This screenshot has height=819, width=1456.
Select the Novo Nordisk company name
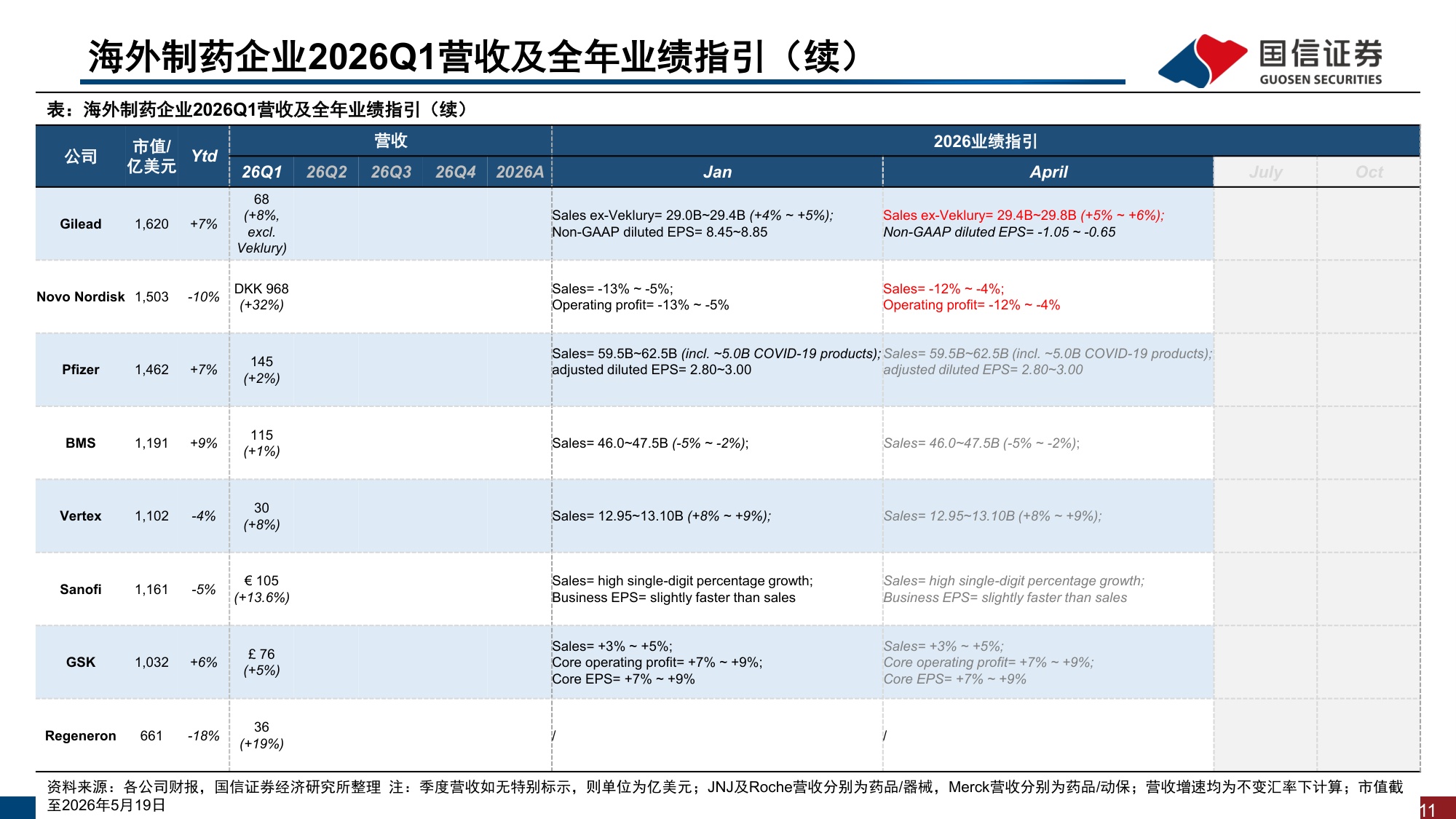(80, 296)
